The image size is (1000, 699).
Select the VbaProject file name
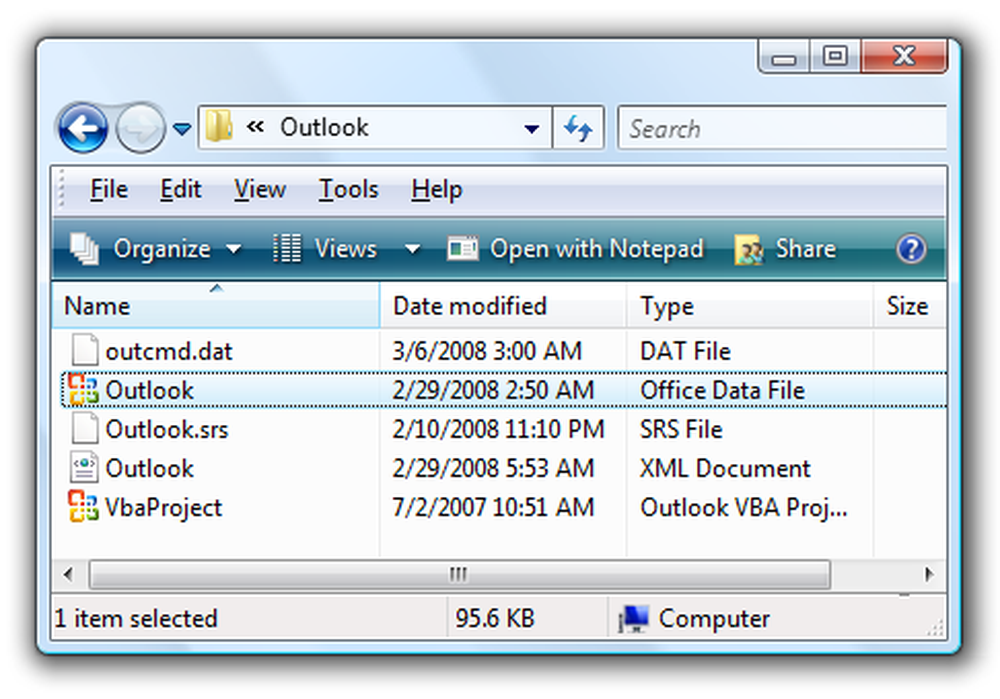[x=163, y=508]
